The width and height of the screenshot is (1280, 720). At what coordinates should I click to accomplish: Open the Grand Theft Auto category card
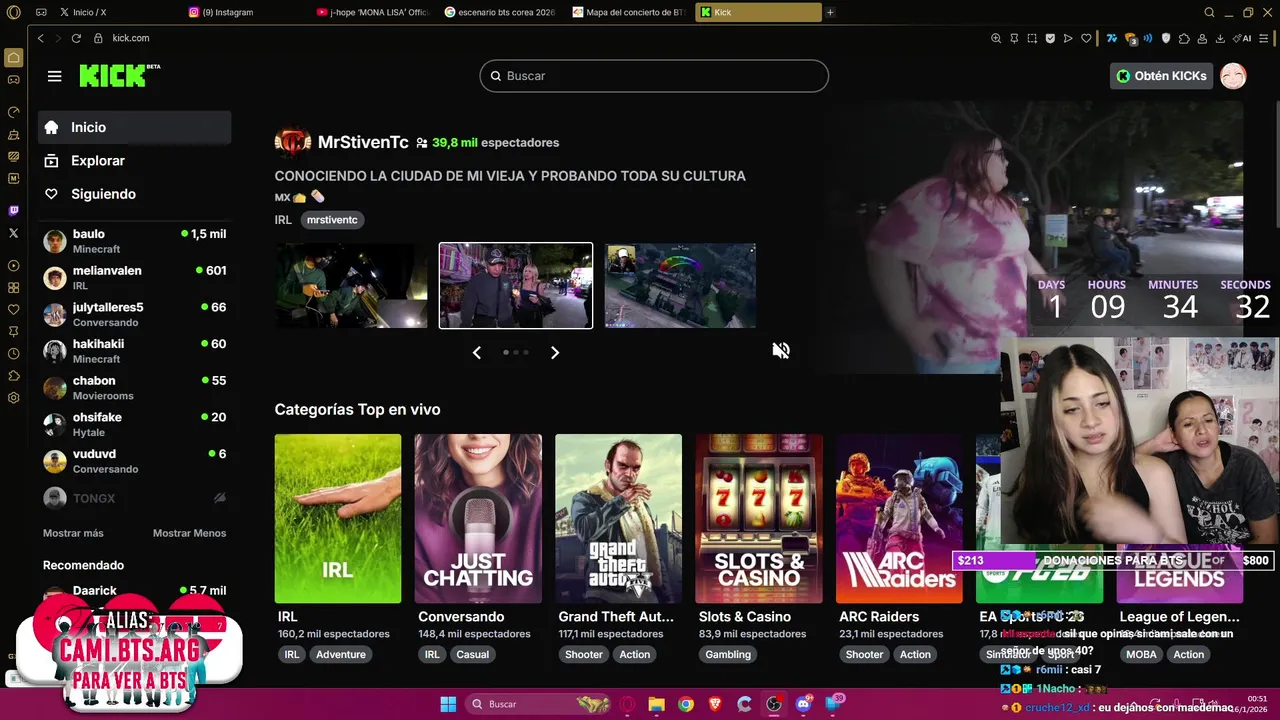[x=619, y=518]
